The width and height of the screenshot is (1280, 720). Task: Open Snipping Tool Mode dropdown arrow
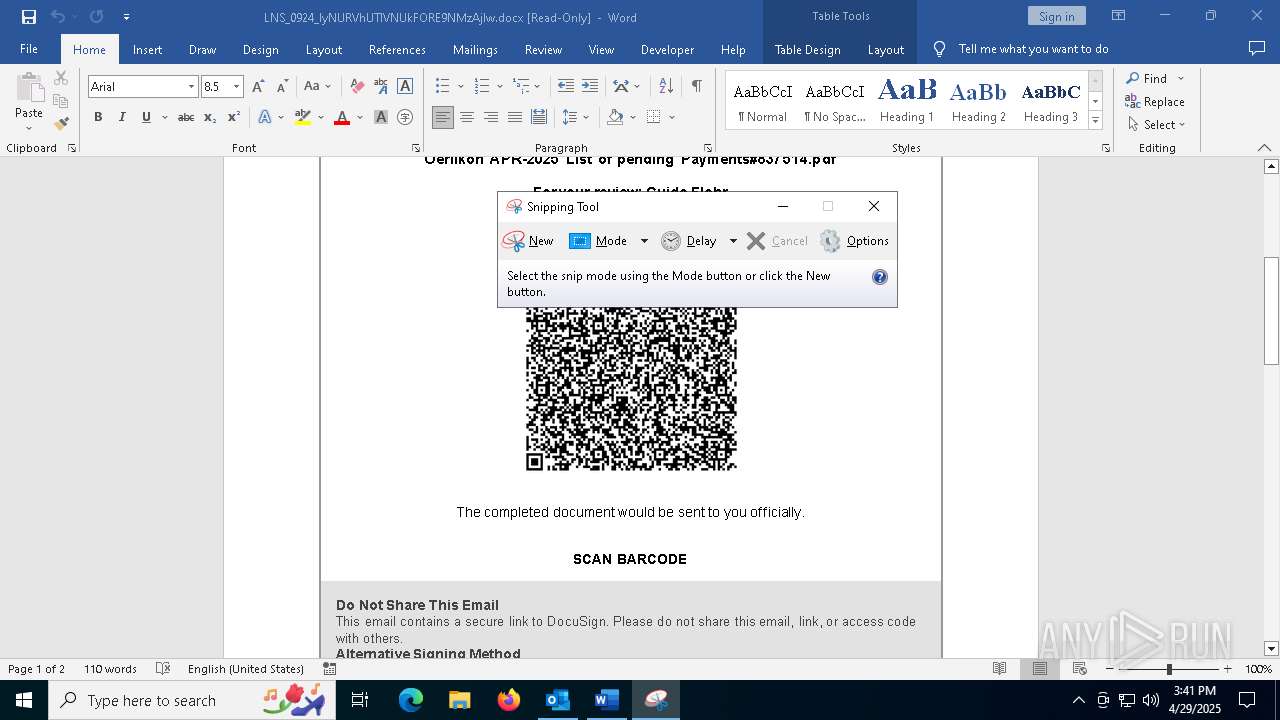(x=644, y=241)
